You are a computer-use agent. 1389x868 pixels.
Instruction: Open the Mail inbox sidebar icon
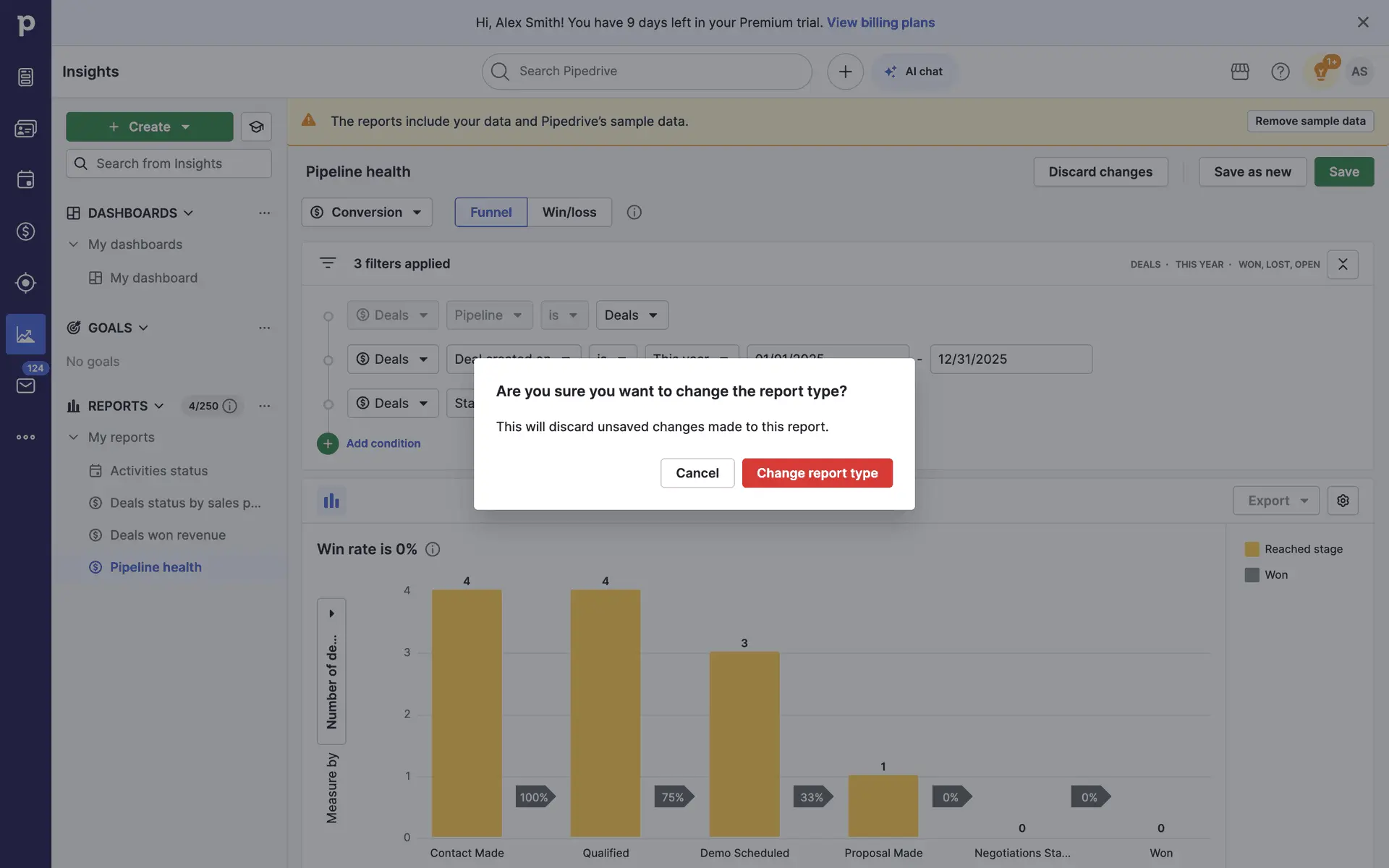click(x=25, y=386)
